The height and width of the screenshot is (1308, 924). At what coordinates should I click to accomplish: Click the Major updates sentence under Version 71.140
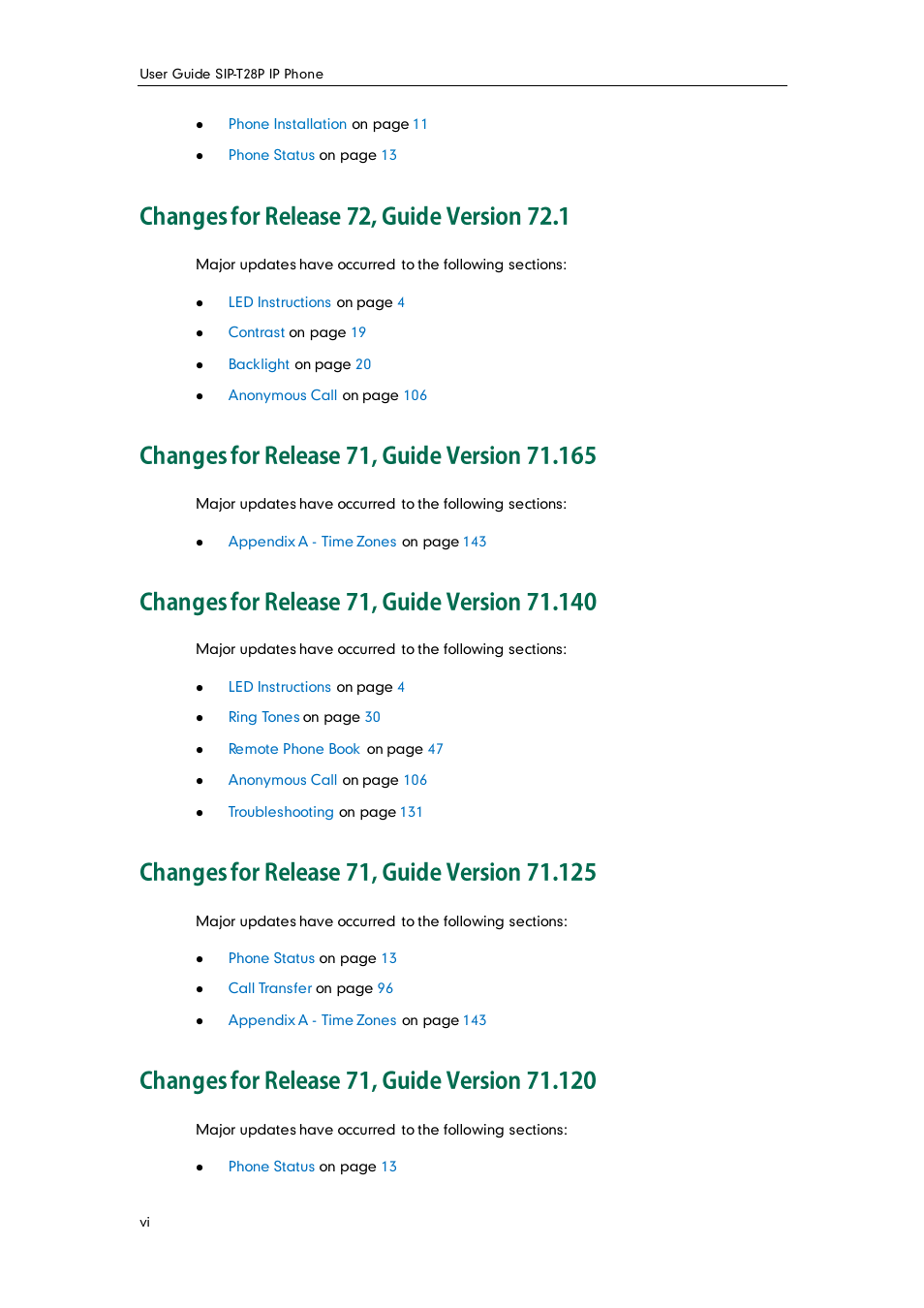point(381,649)
